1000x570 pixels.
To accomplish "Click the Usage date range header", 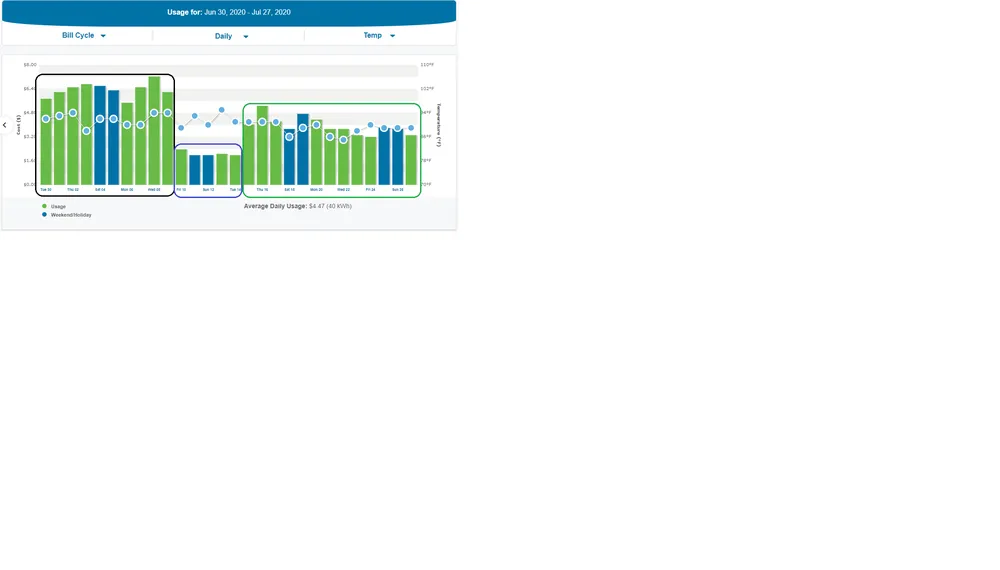I will click(x=228, y=12).
